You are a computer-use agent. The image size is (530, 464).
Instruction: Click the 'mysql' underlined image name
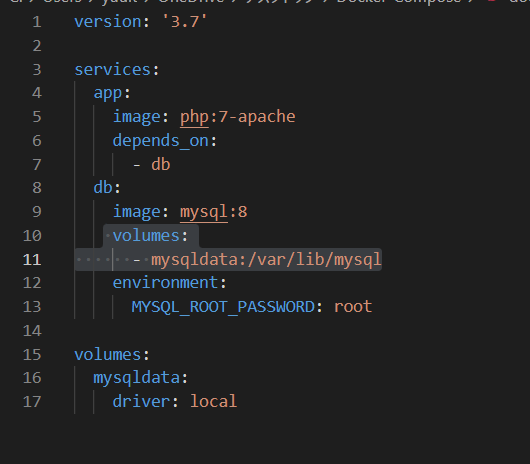coord(204,212)
